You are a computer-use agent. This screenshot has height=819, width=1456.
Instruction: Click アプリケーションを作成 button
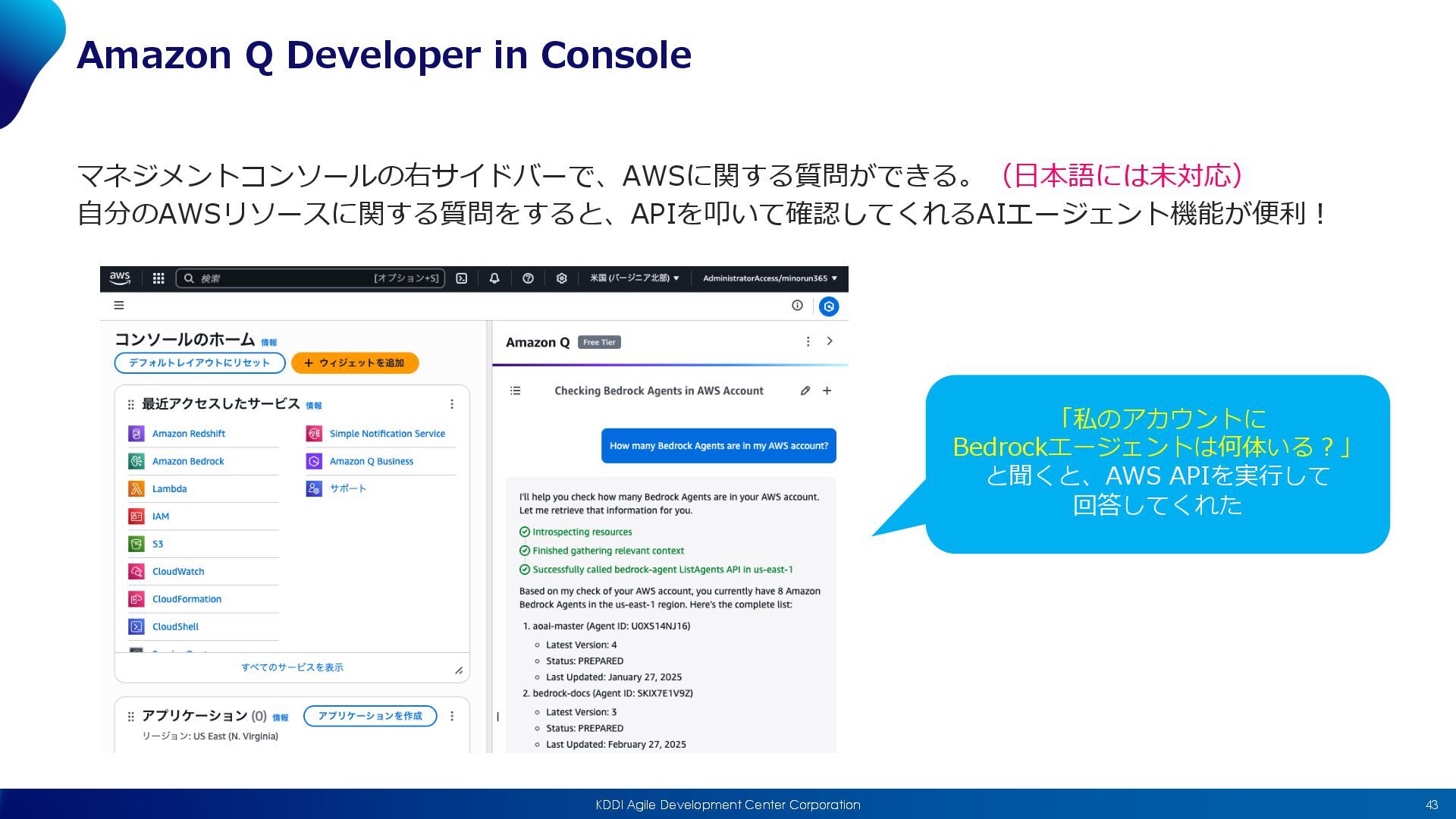(x=370, y=716)
